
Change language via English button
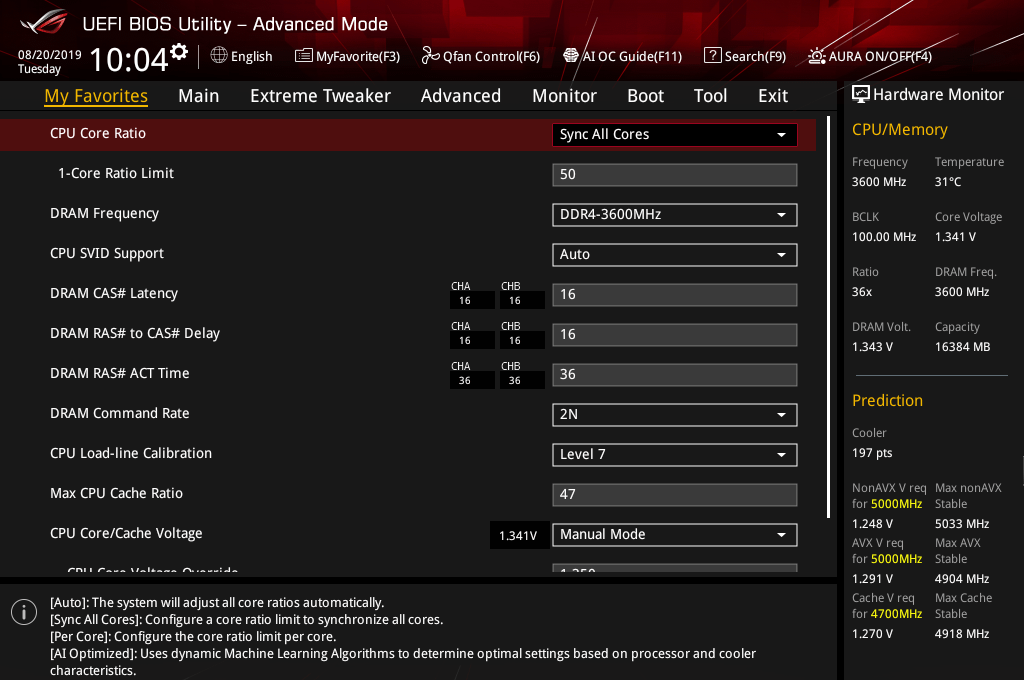click(x=251, y=56)
